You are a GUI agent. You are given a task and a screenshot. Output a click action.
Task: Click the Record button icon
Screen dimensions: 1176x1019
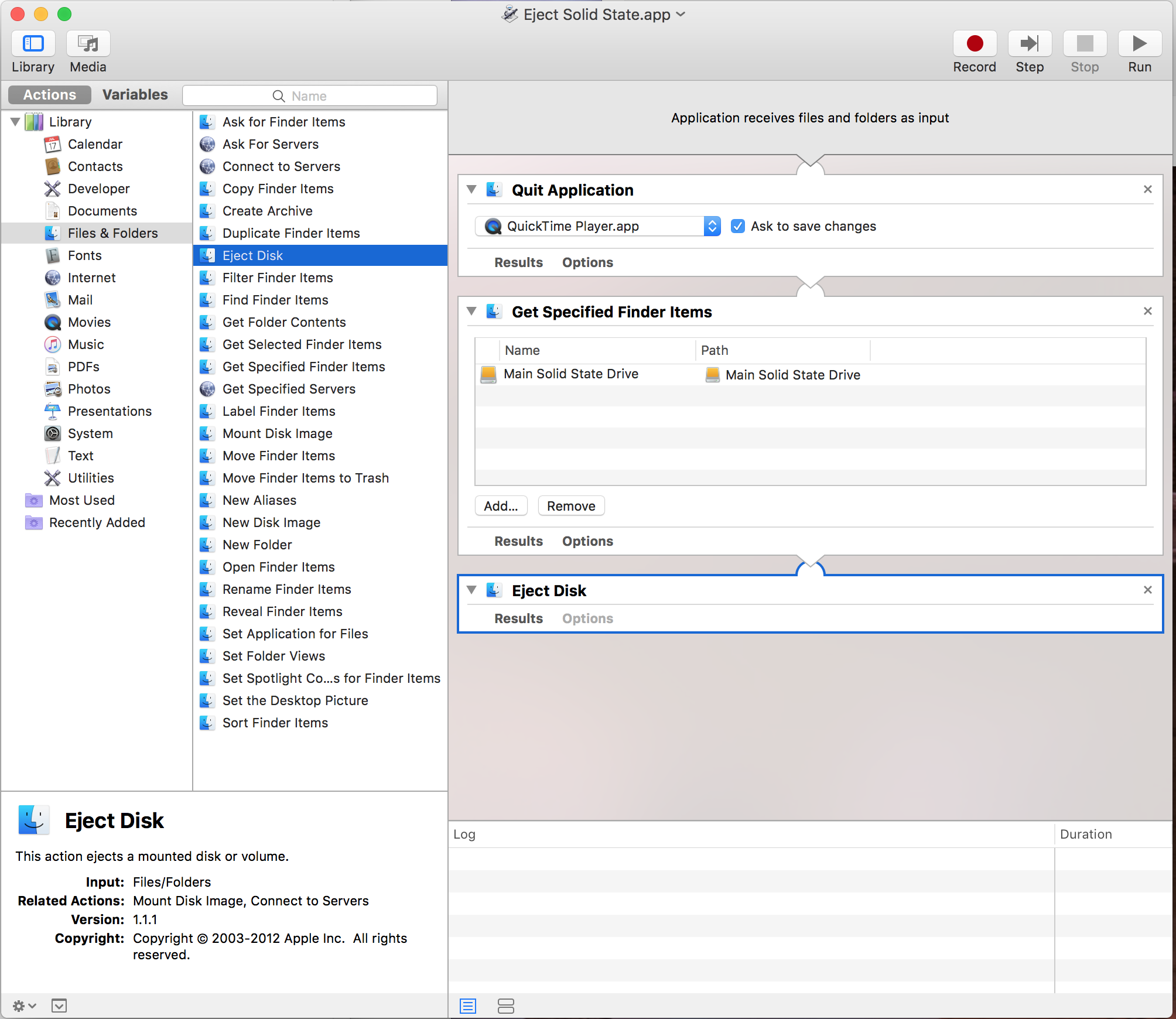975,44
